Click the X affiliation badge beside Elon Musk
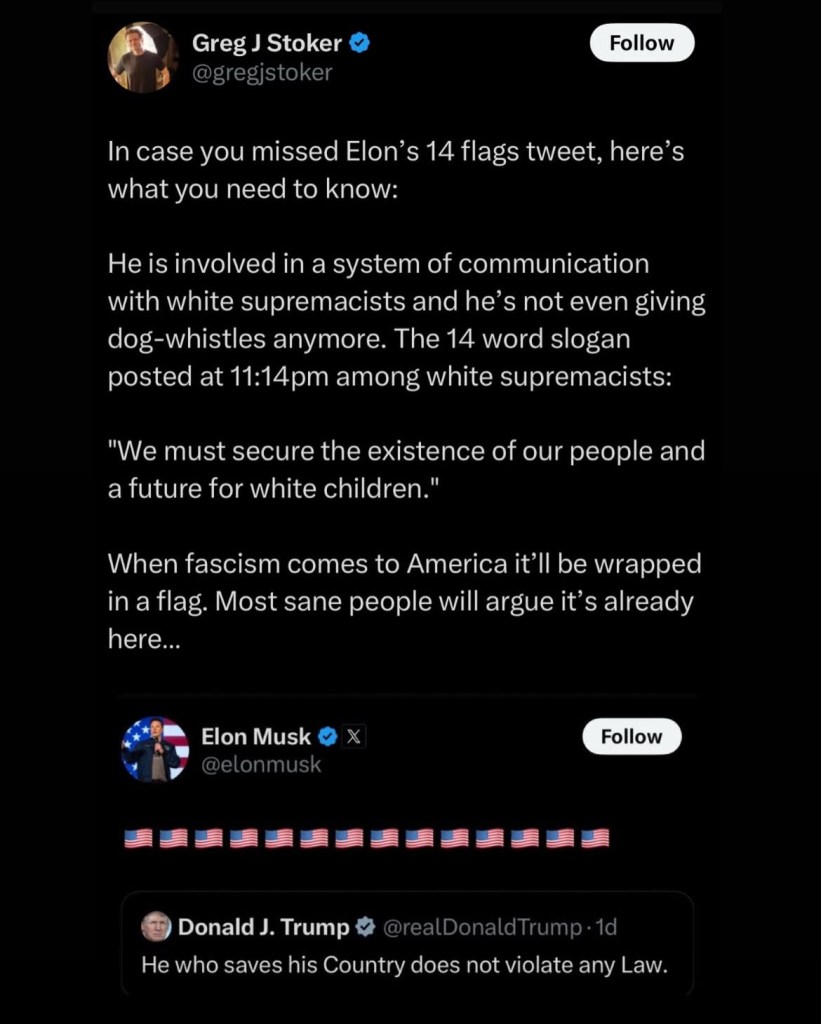 tap(354, 737)
